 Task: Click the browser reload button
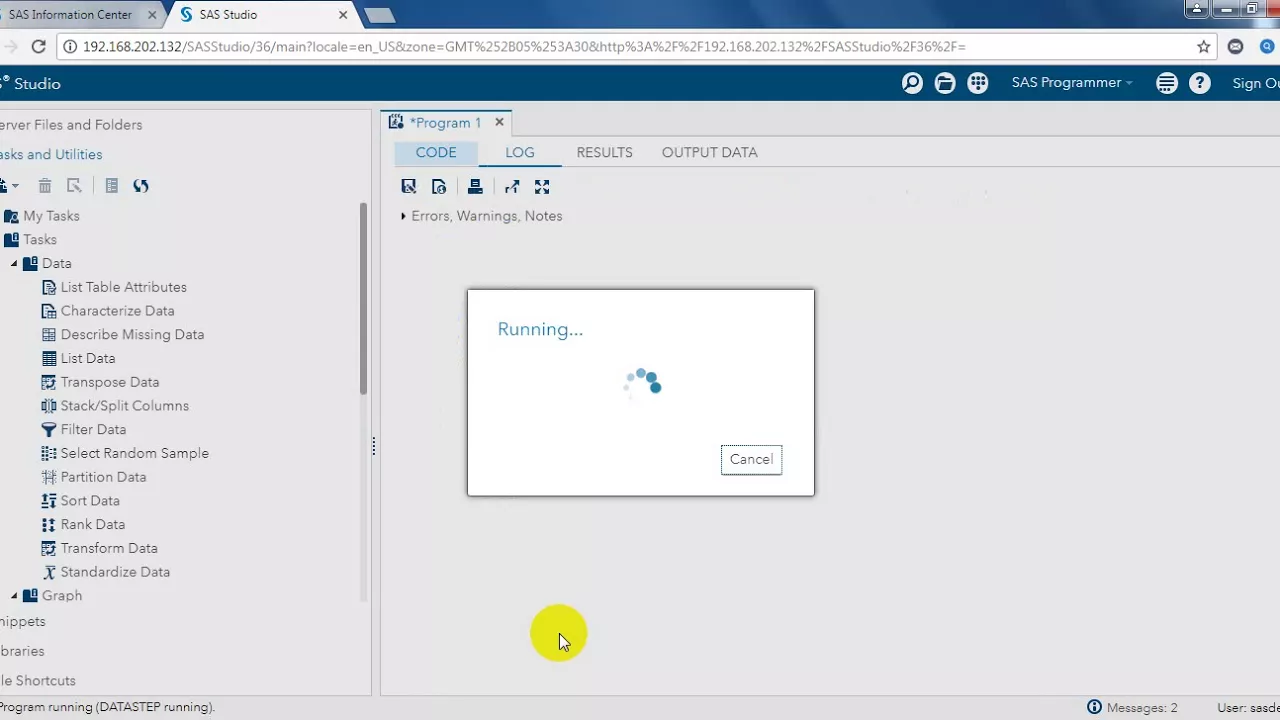(x=39, y=47)
